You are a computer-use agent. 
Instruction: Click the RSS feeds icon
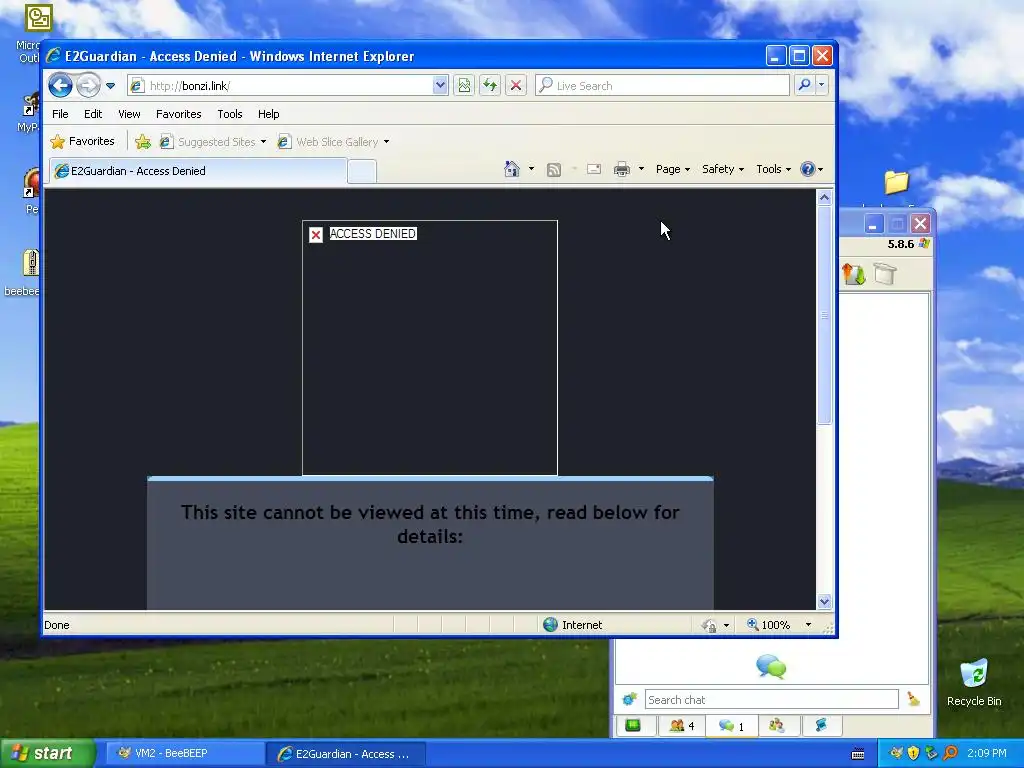[554, 170]
